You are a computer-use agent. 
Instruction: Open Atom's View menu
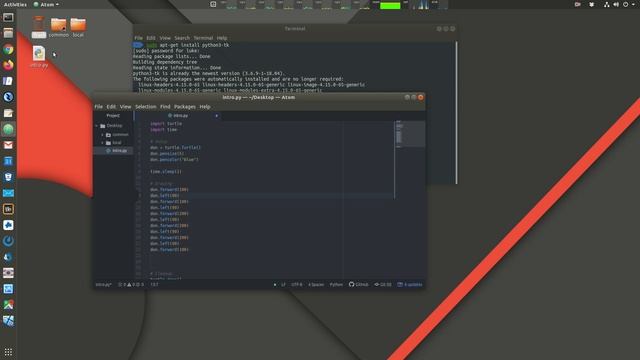point(125,107)
